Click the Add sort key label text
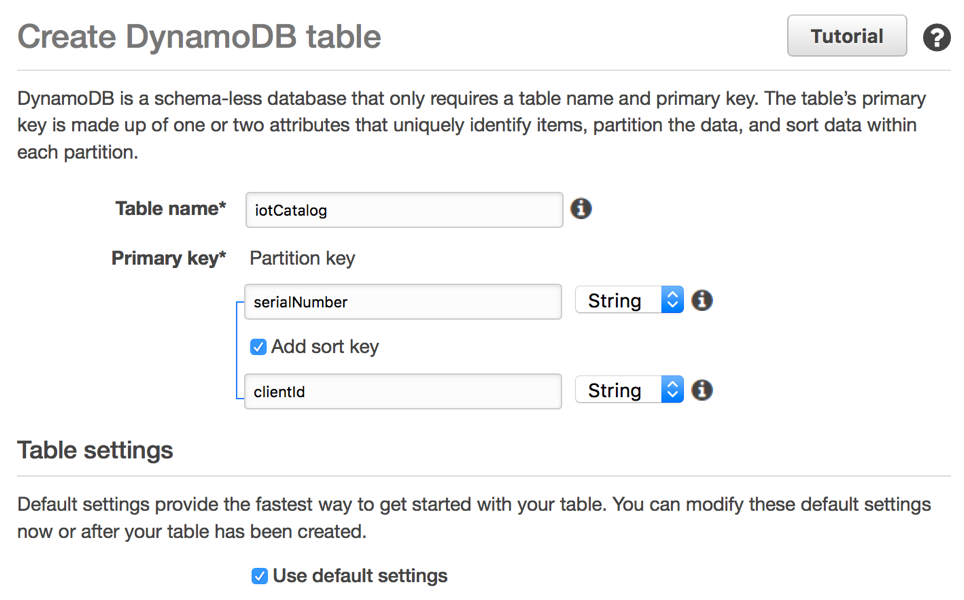Screen dimensions: 964x600 (325, 347)
